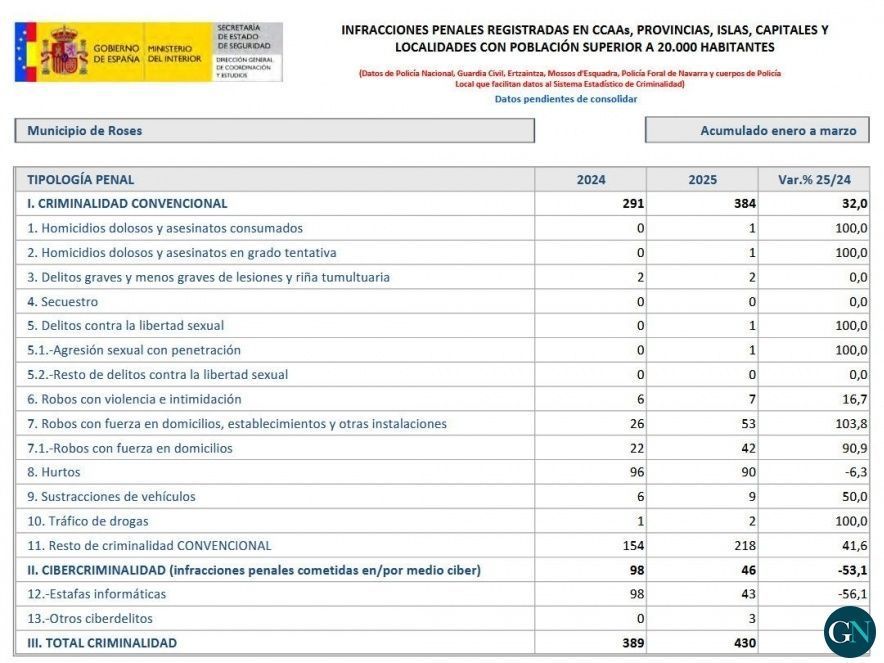Select '13.-Otros ciberdelitos' row label

coord(90,618)
